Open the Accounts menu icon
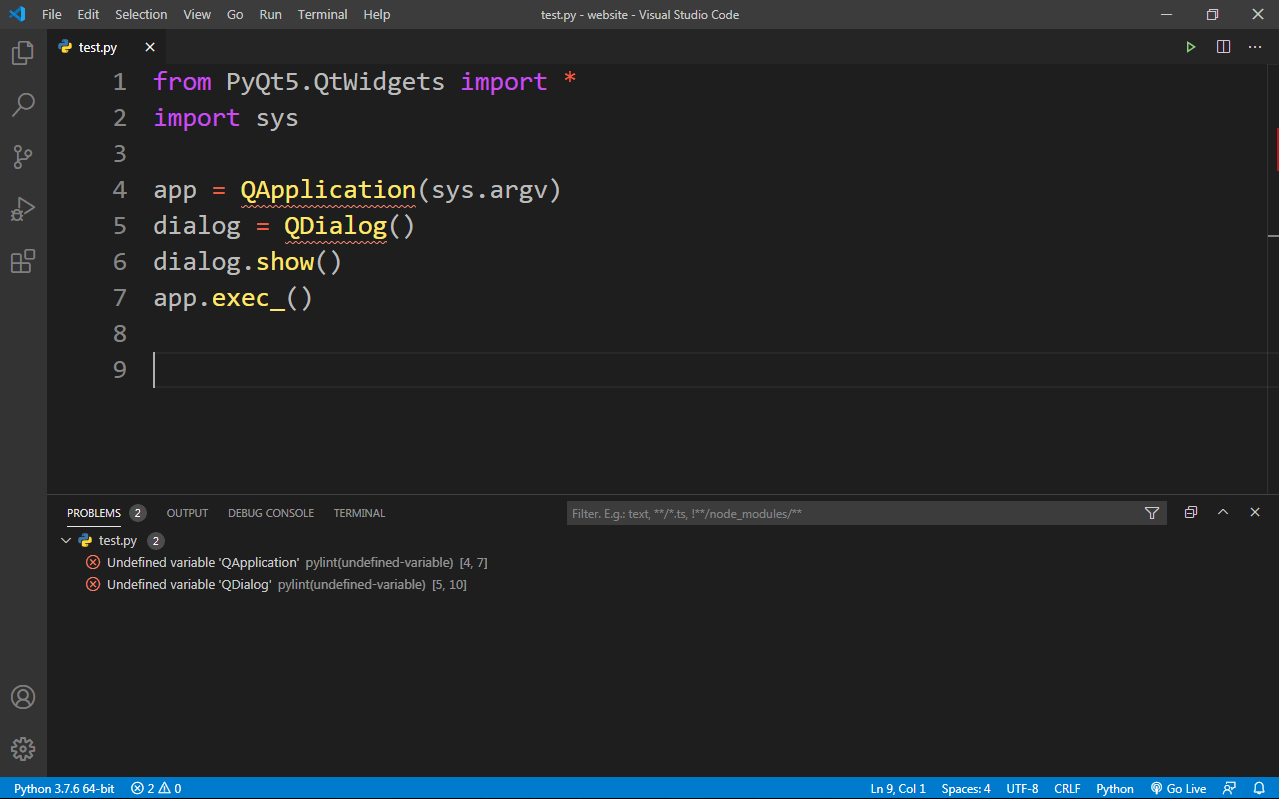This screenshot has height=799, width=1279. click(x=22, y=697)
